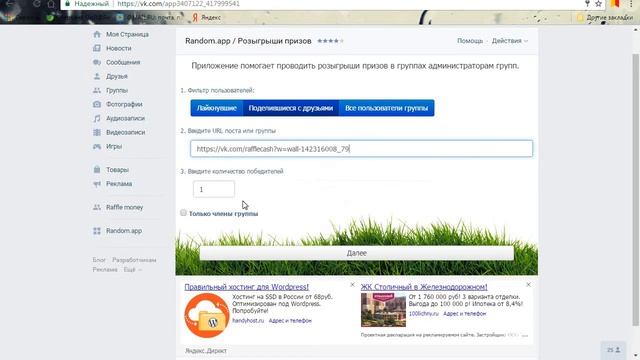Image resolution: width=640 pixels, height=360 pixels.
Task: Click Адрес и телефон next to 100lichny.ru
Action: coord(464,314)
